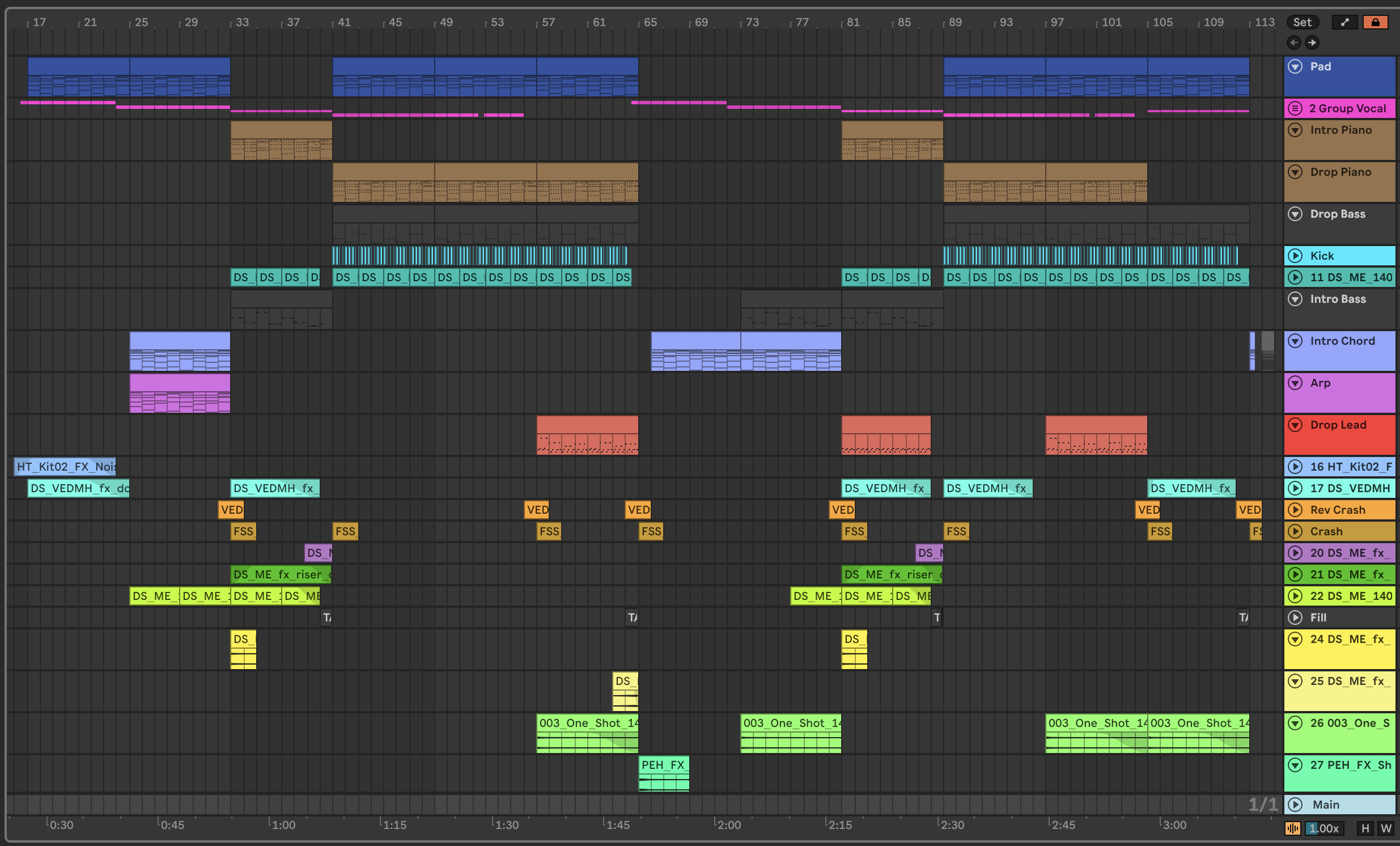Adjust the 1.00x zoom factor slider
1400x846 pixels.
pyautogui.click(x=1324, y=828)
